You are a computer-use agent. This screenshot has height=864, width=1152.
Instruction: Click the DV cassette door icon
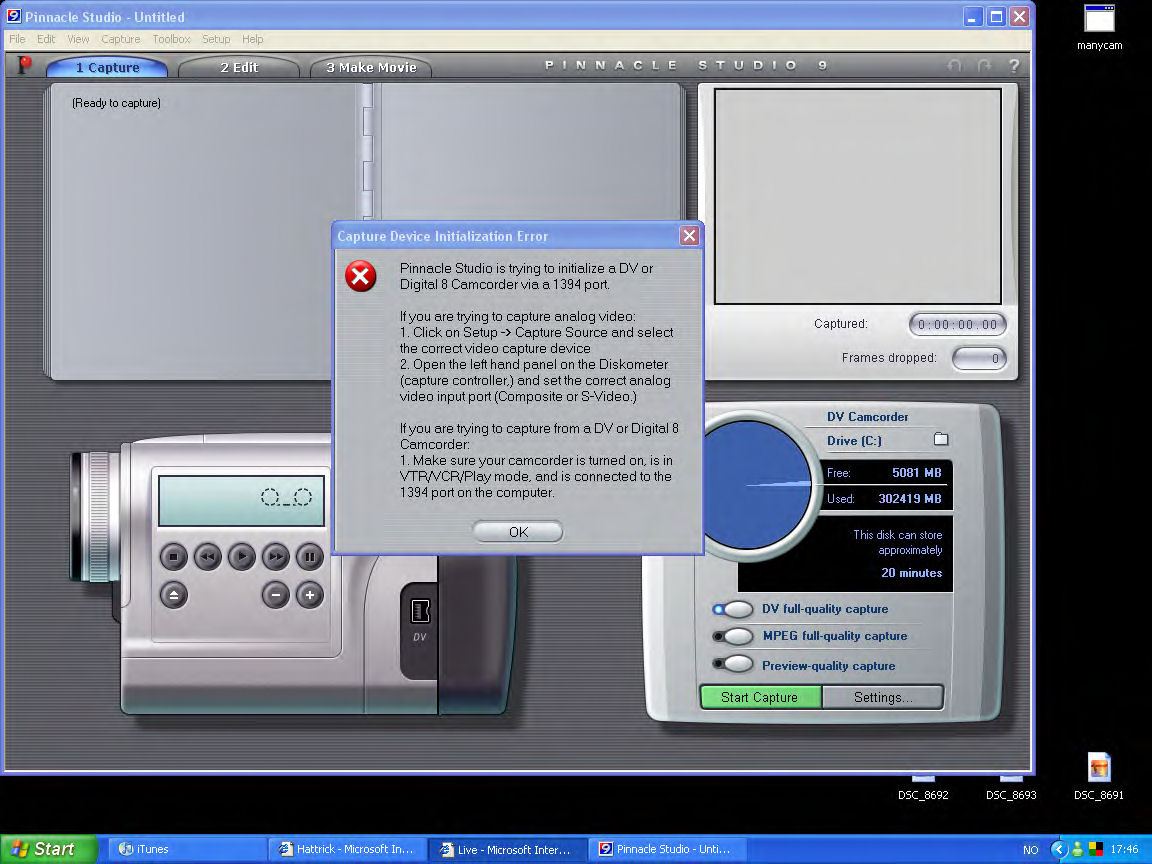[420, 611]
